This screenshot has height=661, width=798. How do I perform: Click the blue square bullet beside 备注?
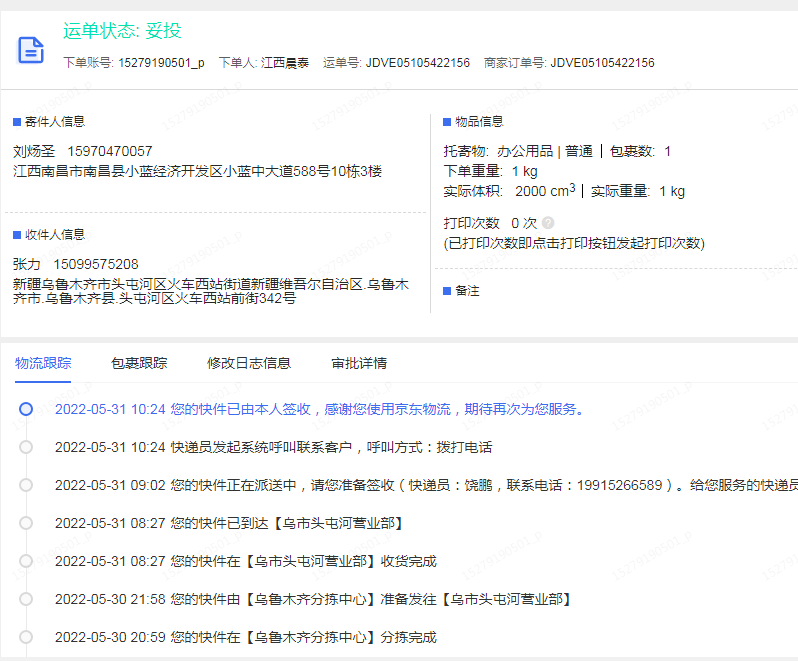[x=447, y=291]
